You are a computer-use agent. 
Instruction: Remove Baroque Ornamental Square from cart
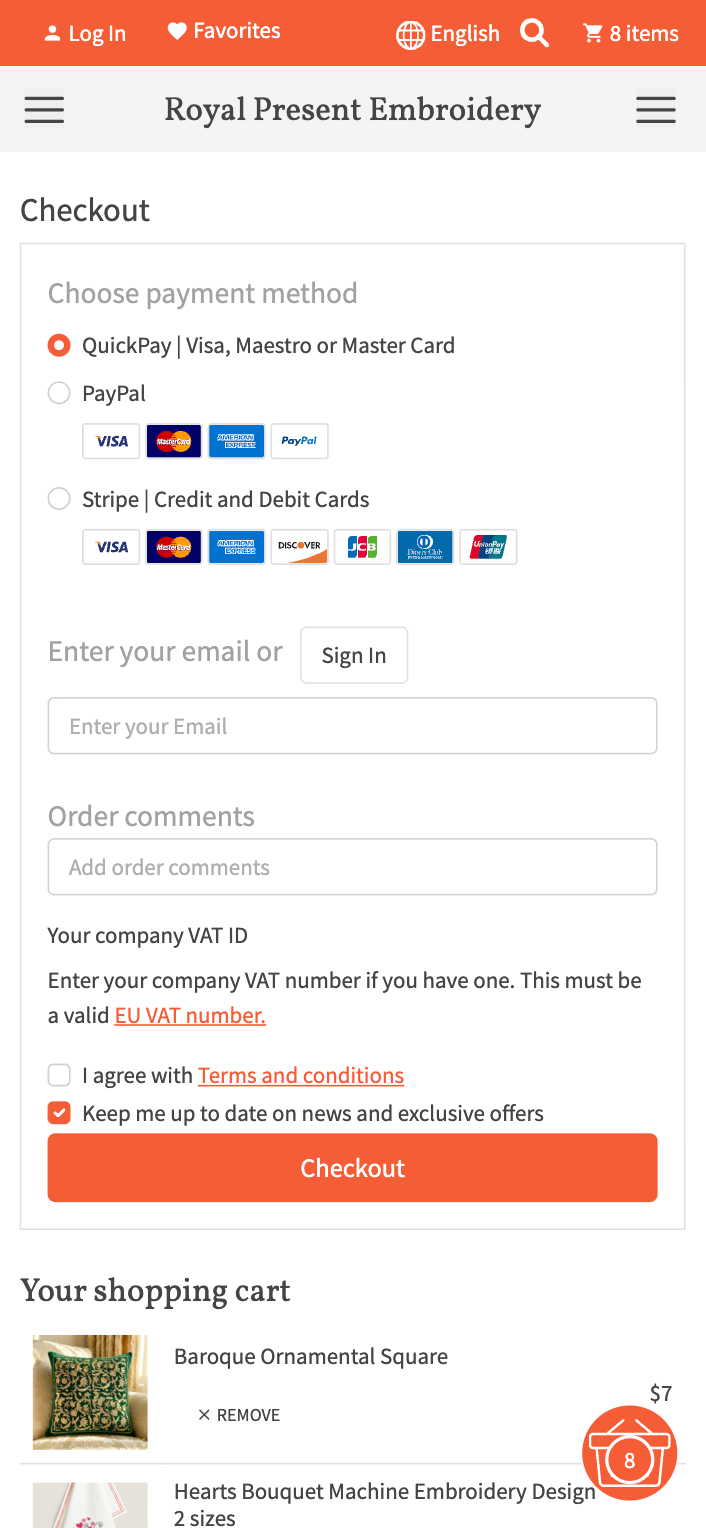[239, 1415]
